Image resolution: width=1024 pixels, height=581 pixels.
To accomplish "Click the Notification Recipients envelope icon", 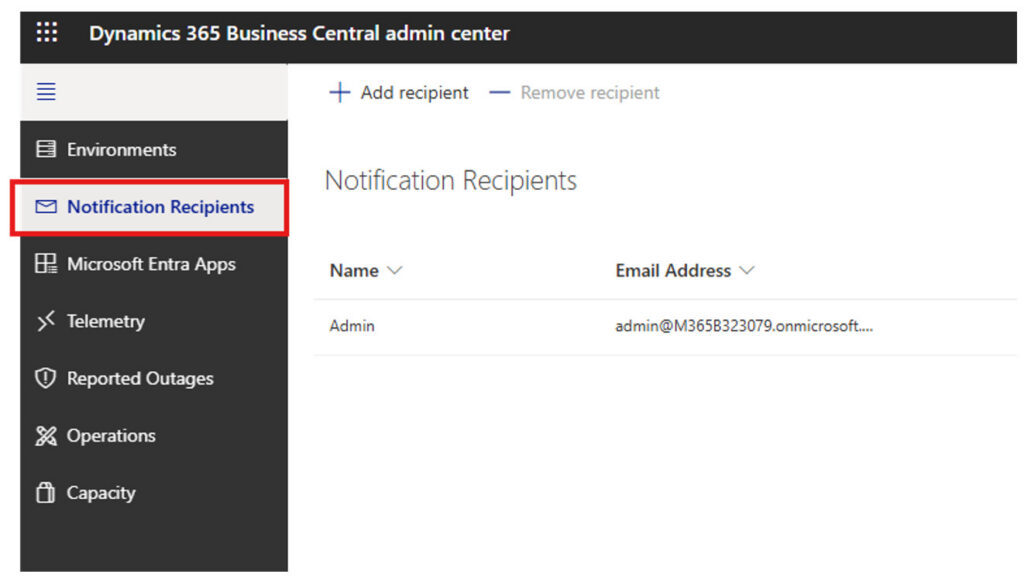I will pyautogui.click(x=46, y=206).
